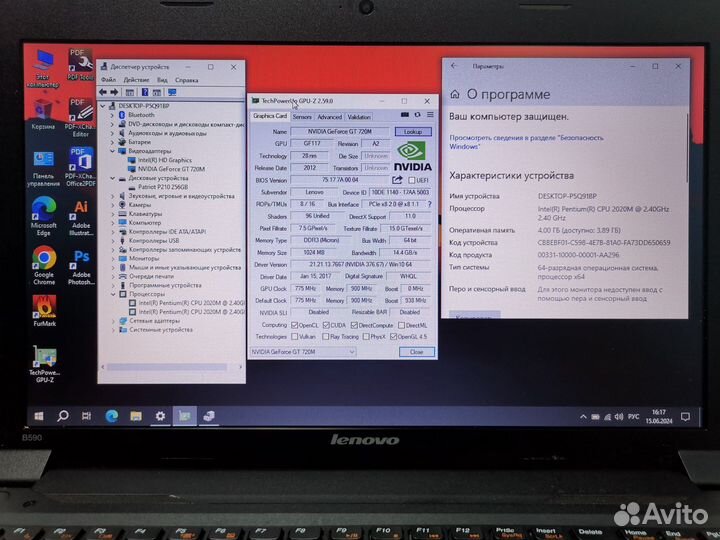
Task: Click the Lookup button
Action: pos(413,131)
